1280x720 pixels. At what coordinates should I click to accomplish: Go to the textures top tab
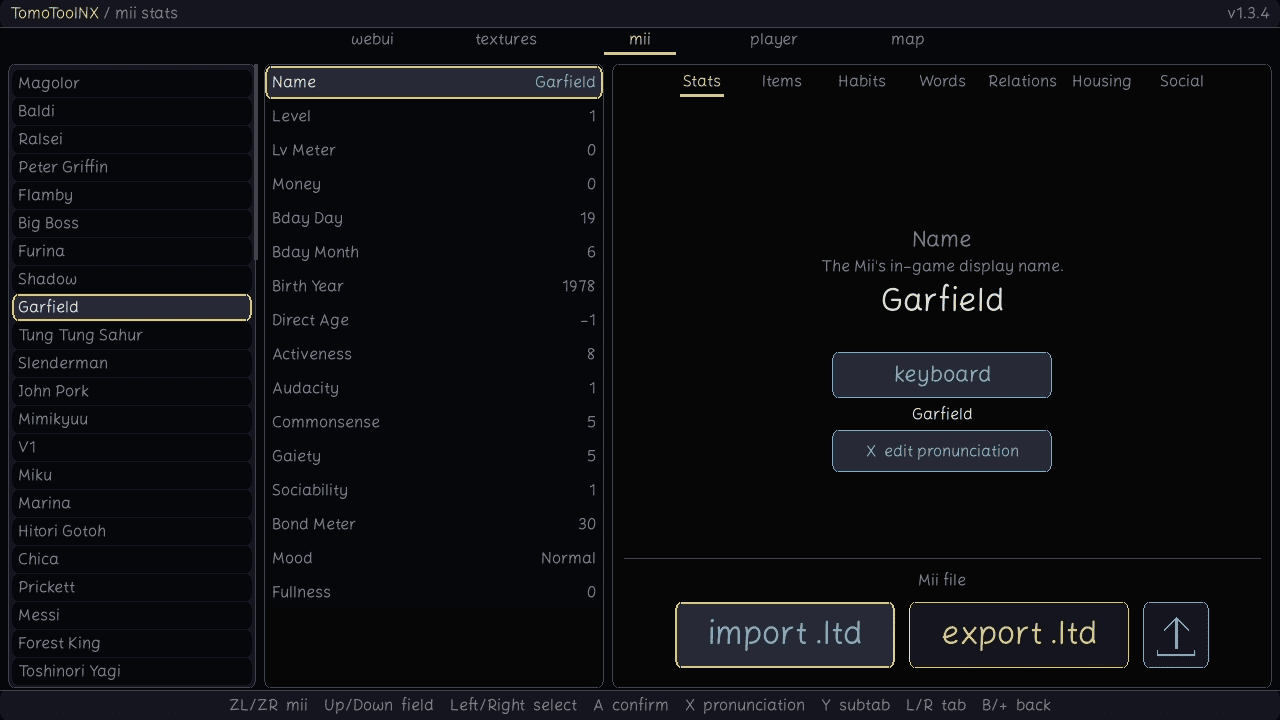click(506, 39)
